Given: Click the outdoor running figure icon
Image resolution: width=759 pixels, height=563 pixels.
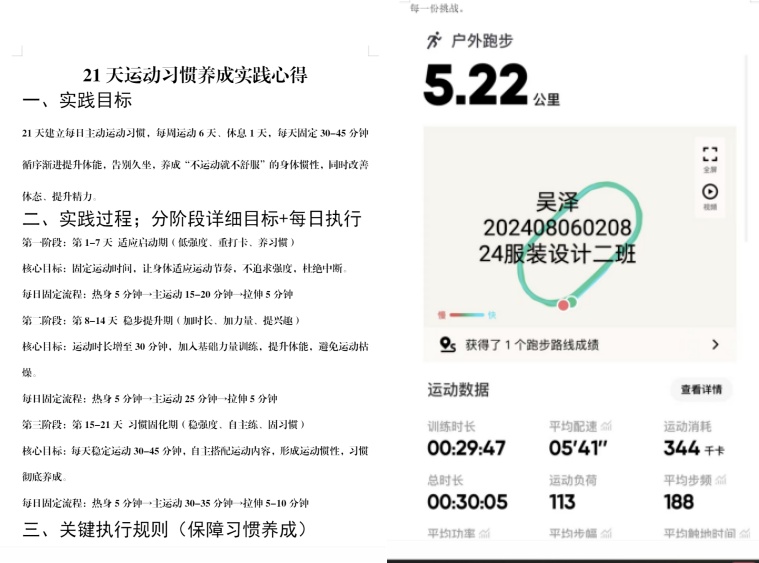Looking at the screenshot, I should pyautogui.click(x=433, y=40).
